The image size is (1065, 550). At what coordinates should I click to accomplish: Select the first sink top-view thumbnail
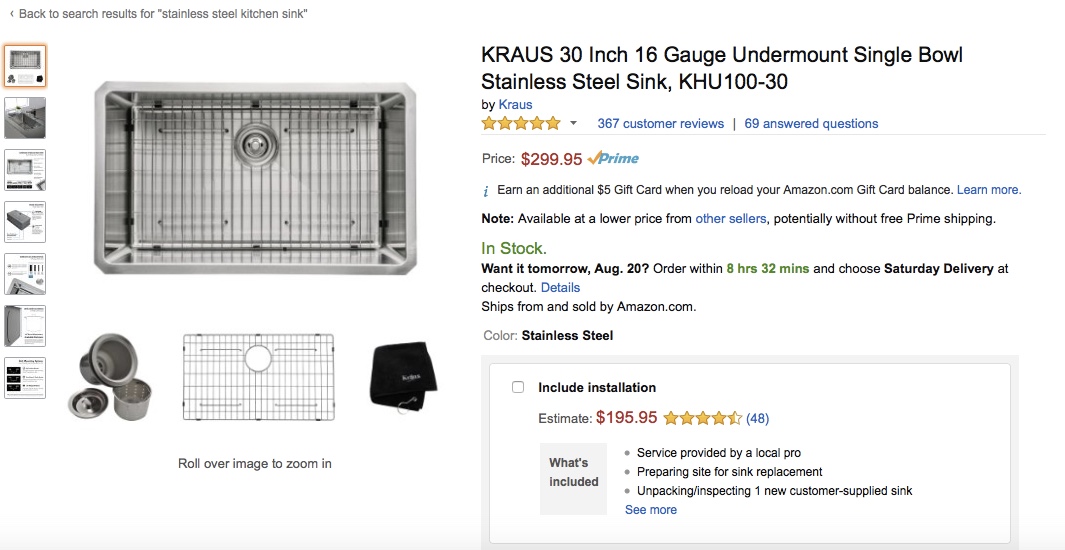click(x=25, y=66)
